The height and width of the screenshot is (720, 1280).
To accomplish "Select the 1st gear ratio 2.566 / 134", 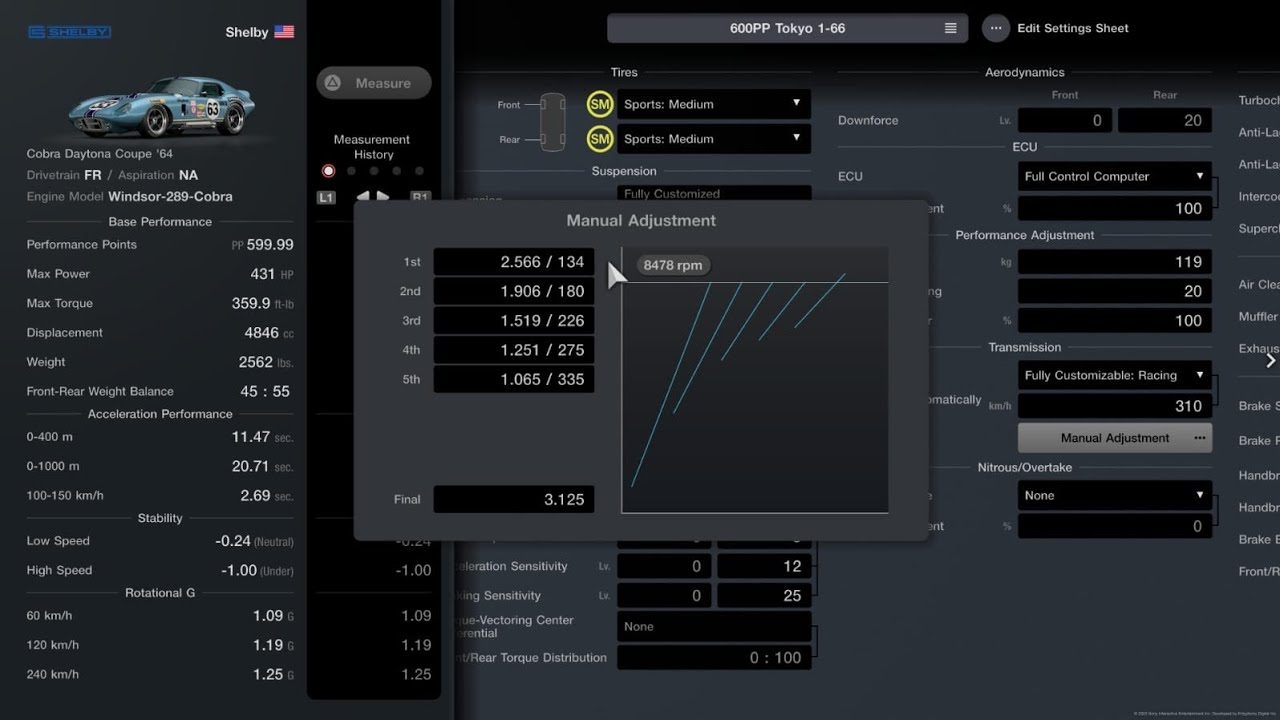I will click(514, 262).
